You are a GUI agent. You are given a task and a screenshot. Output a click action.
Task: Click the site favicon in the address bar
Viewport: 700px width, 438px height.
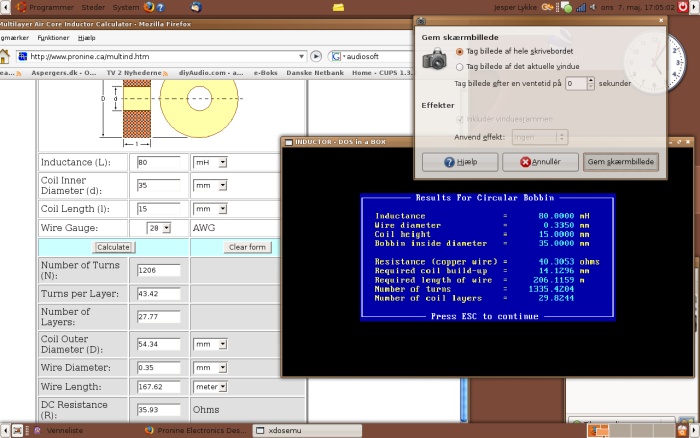[x=23, y=56]
